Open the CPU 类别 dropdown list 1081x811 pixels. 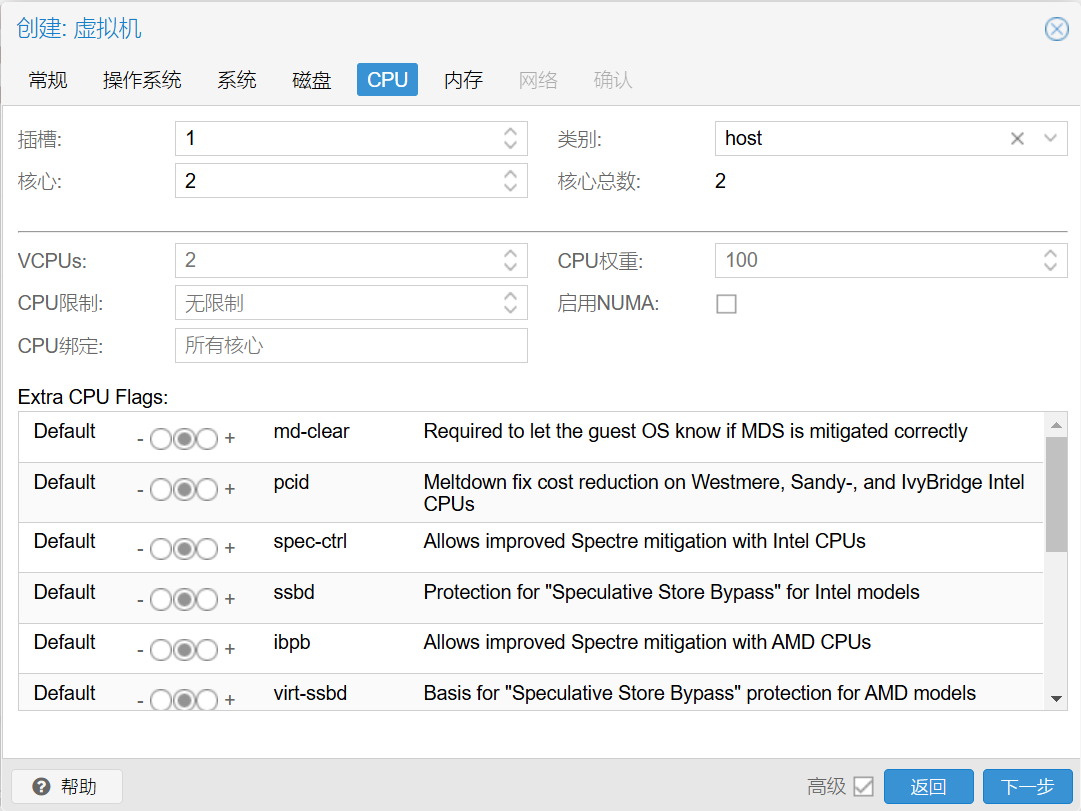point(1050,139)
